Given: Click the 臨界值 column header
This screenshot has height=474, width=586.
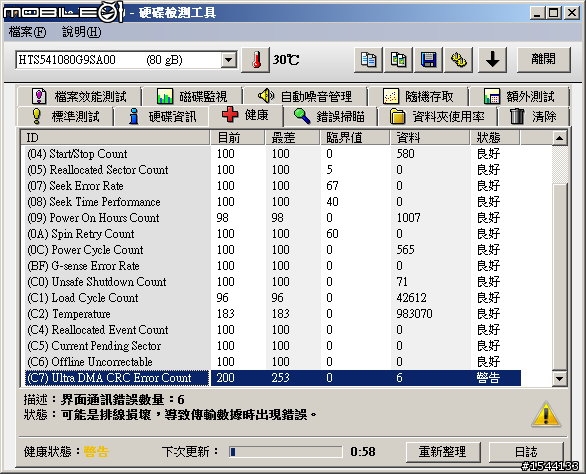Looking at the screenshot, I should [x=355, y=138].
